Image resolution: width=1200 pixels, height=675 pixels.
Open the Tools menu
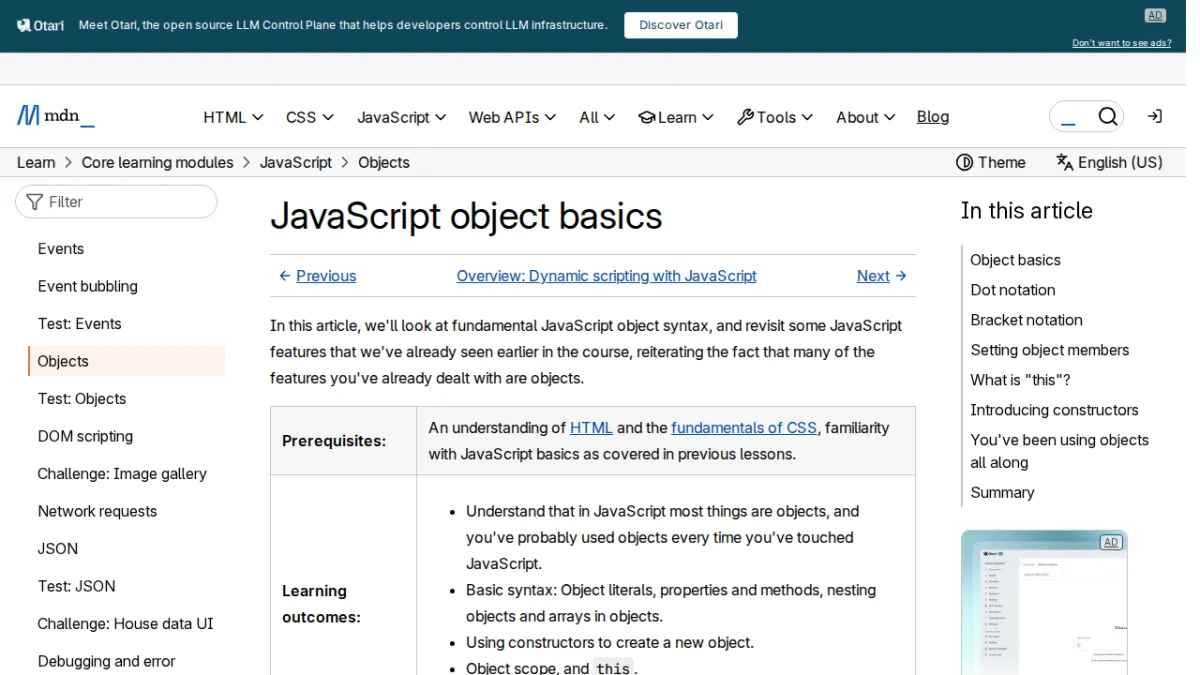point(775,117)
